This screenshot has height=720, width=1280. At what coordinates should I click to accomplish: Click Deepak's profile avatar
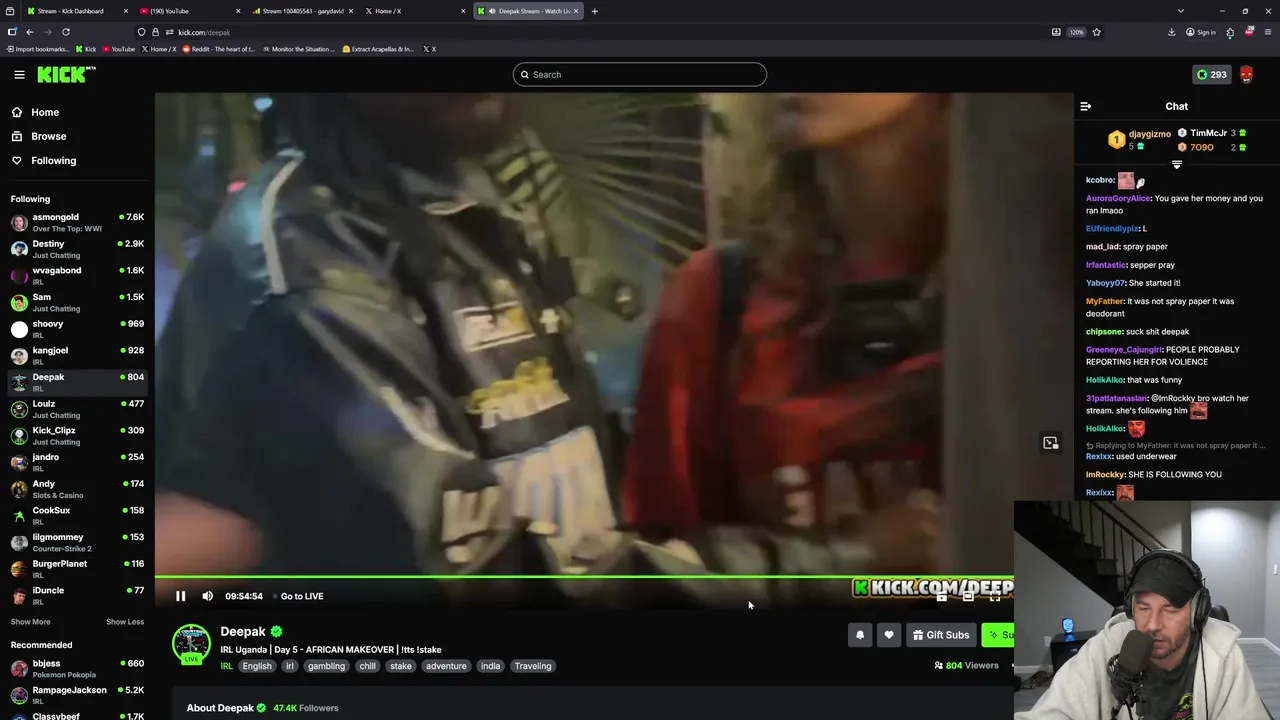coord(191,643)
